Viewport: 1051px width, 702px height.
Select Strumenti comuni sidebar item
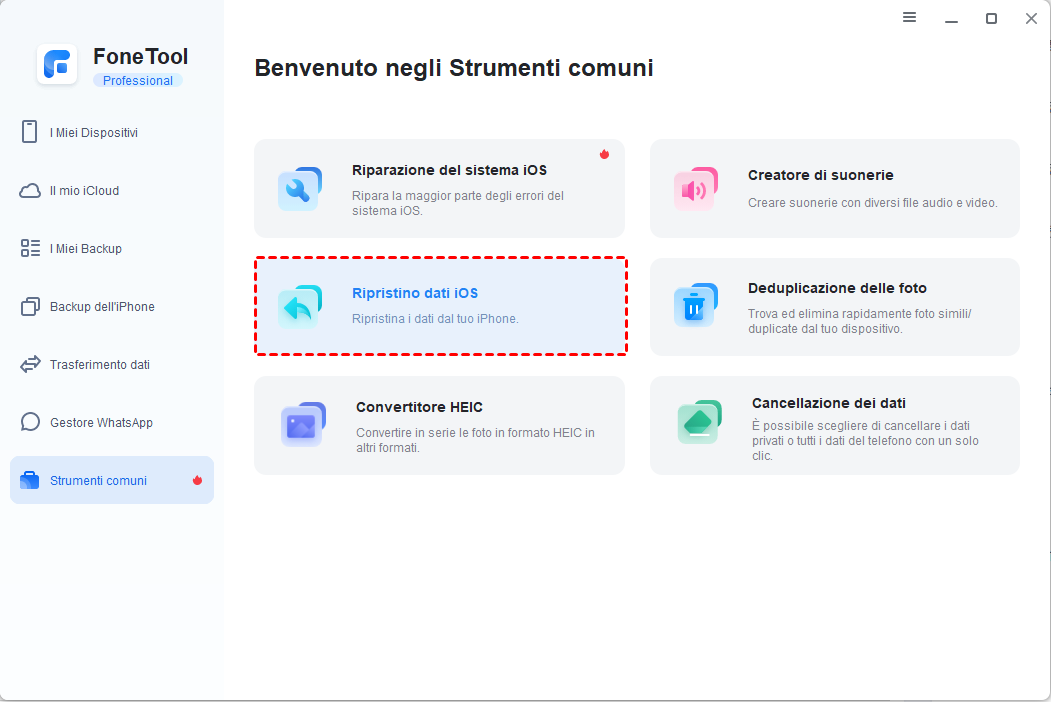click(x=98, y=480)
